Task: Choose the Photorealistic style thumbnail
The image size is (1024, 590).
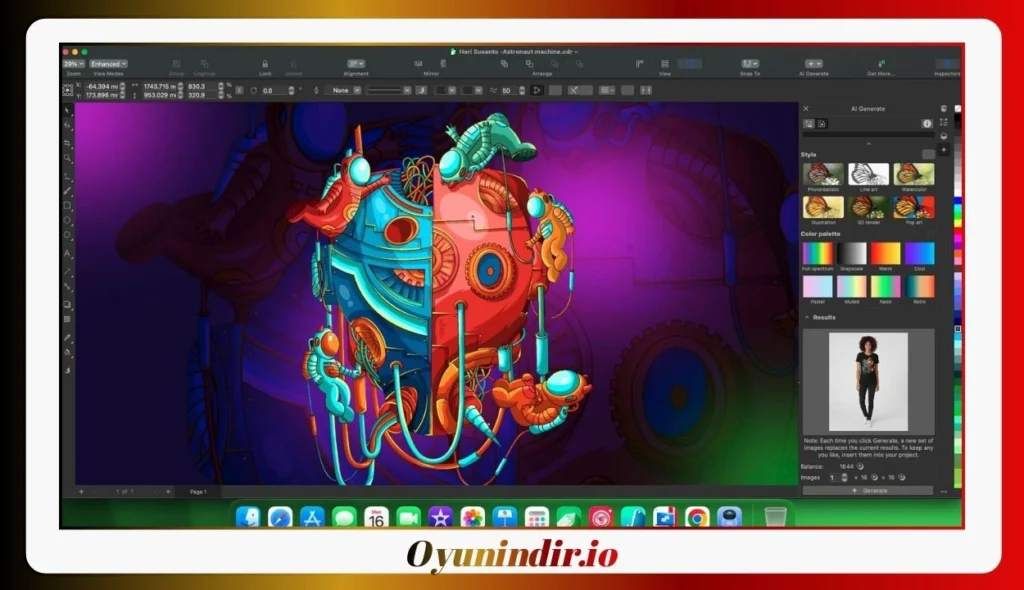Action: [823, 174]
